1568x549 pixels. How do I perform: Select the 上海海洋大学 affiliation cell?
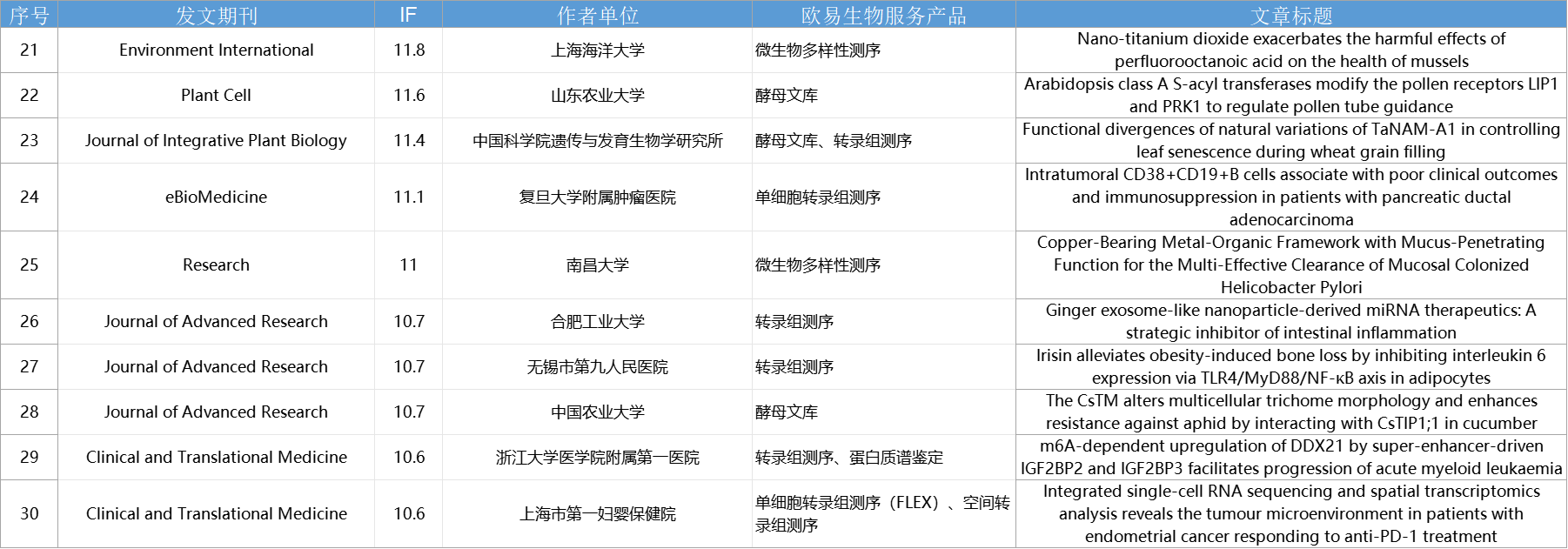coord(597,50)
